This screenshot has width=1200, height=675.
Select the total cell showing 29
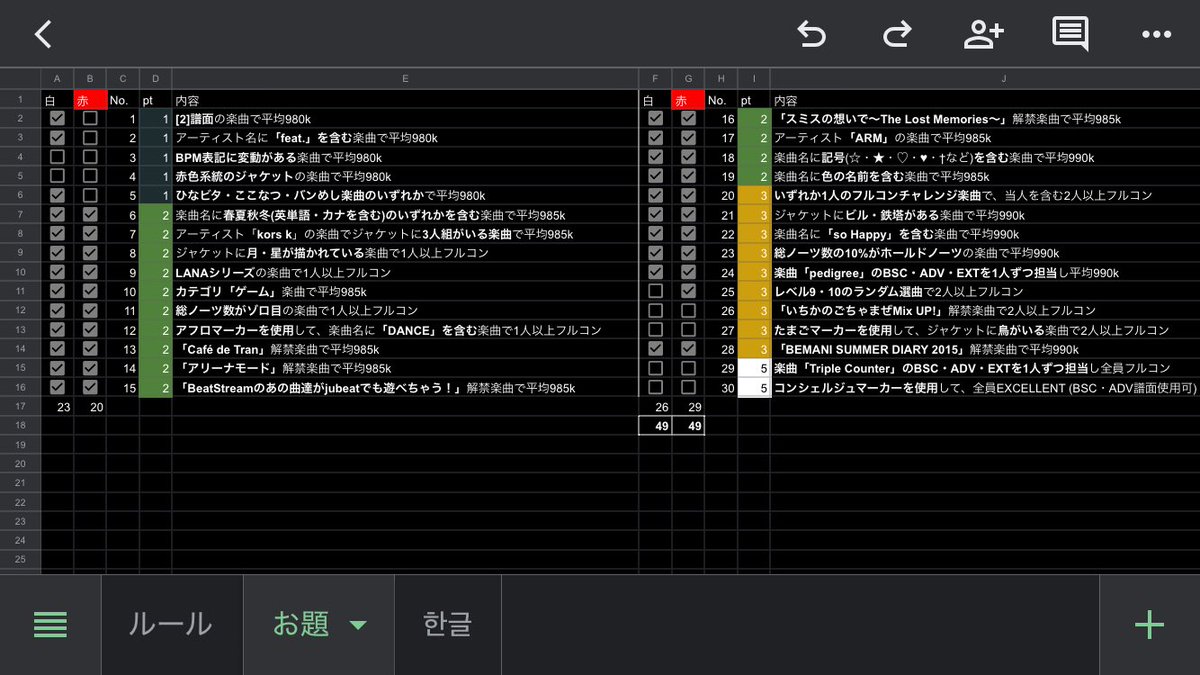pos(688,407)
